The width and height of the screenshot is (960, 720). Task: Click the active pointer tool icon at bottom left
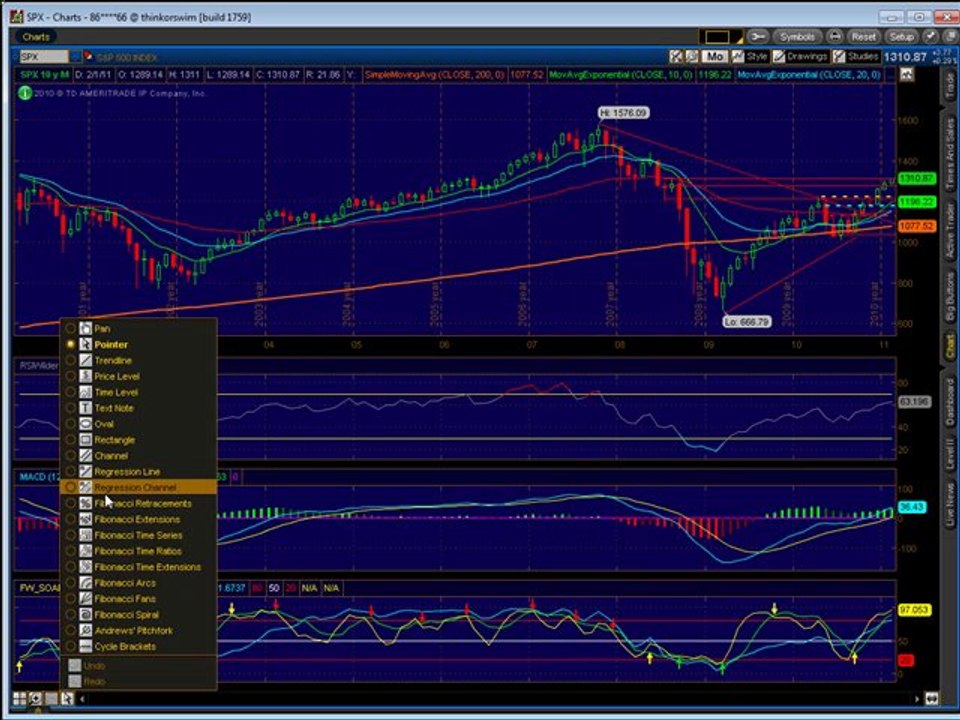tap(67, 699)
